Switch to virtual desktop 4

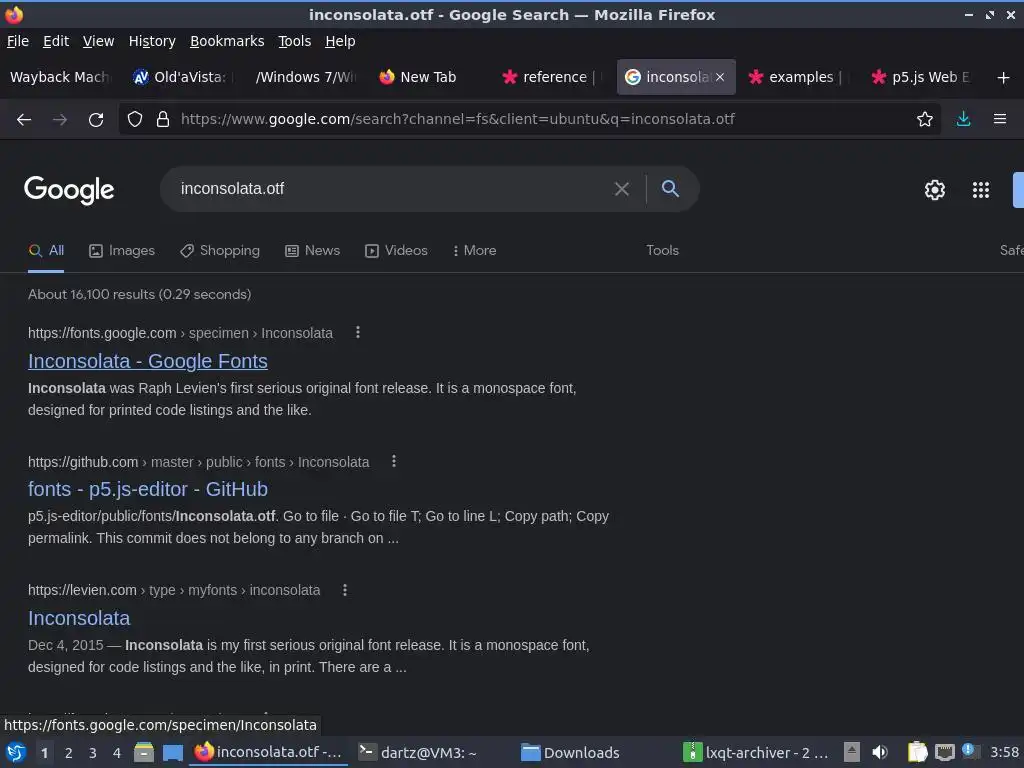pyautogui.click(x=117, y=753)
